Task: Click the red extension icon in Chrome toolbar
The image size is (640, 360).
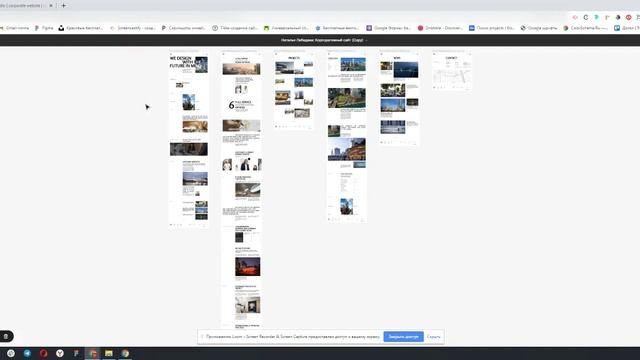Action: [629, 18]
